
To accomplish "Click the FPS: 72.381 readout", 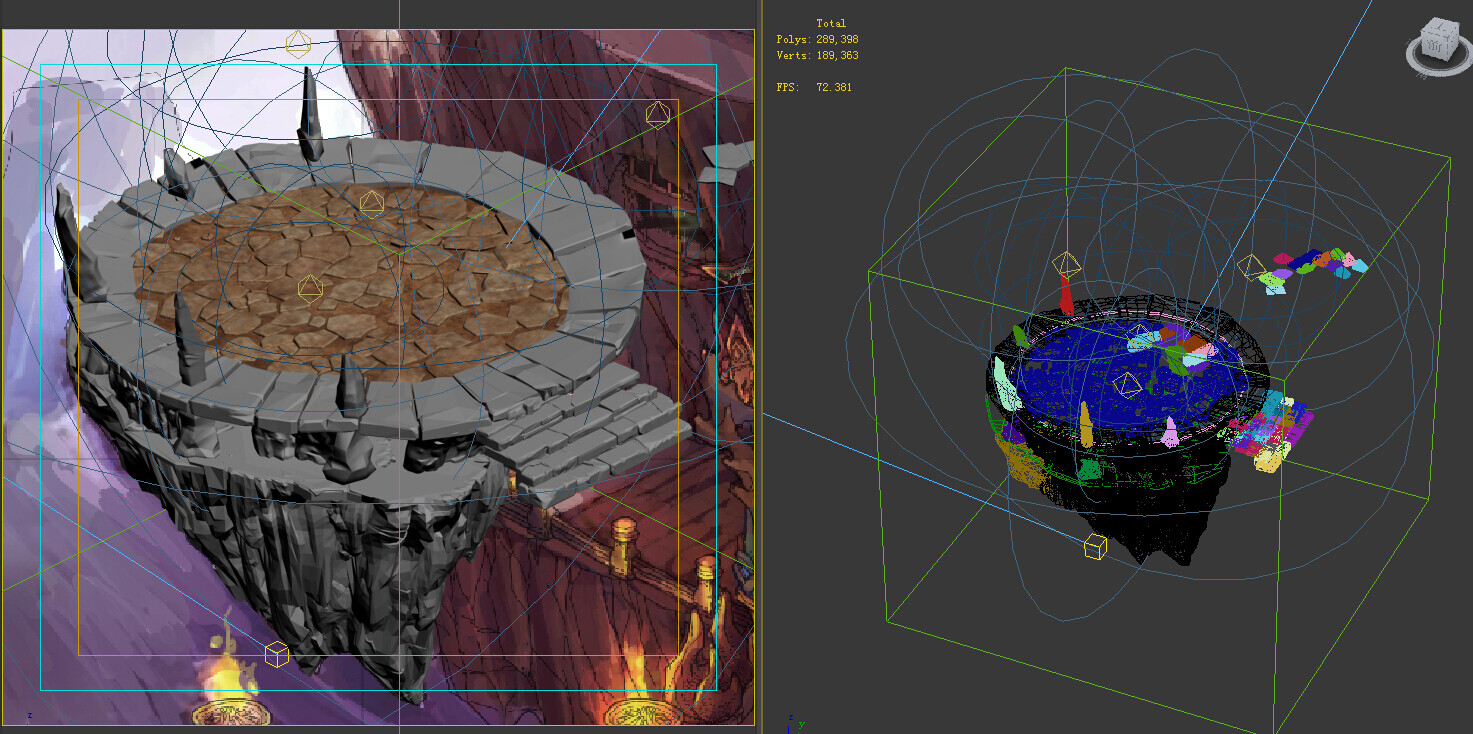I will click(814, 87).
